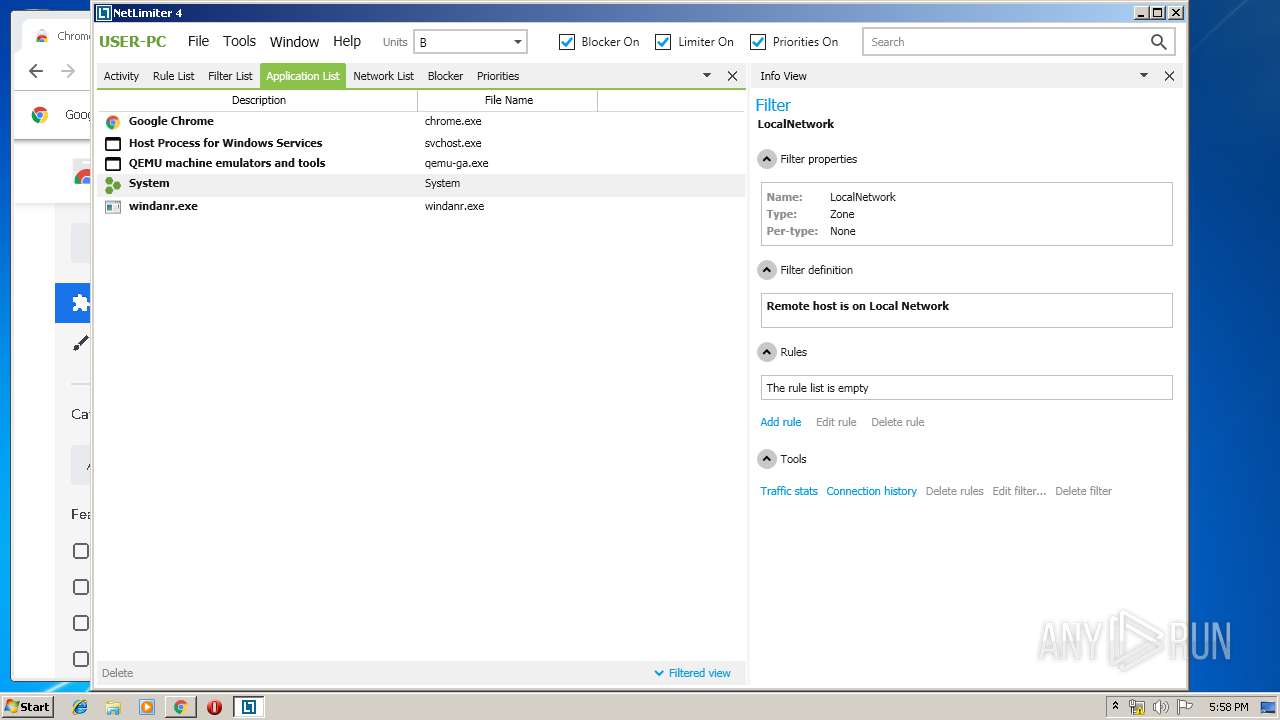Click the taskbar clock showing 5:58 PM
This screenshot has width=1280, height=720.
pos(1228,707)
